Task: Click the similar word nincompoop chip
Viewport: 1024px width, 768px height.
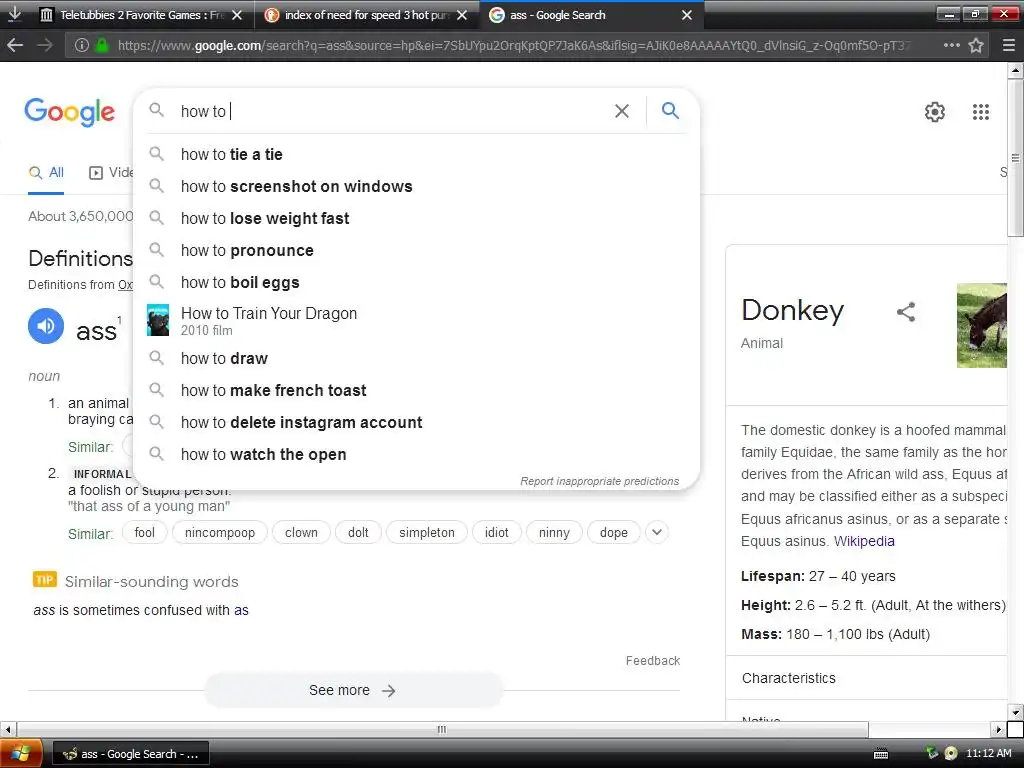Action: [220, 532]
